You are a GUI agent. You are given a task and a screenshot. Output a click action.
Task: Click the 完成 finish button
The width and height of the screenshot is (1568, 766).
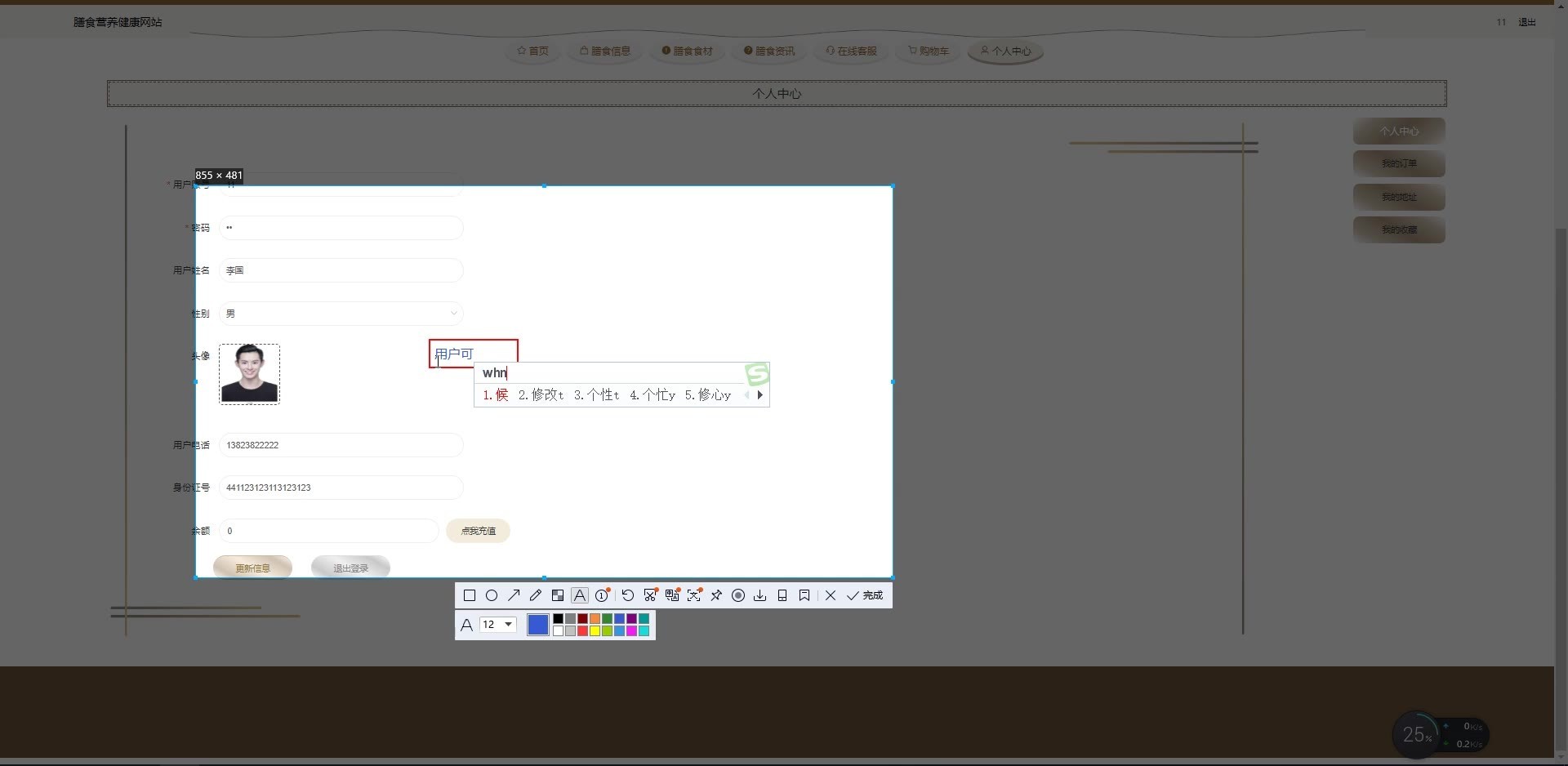pos(866,595)
